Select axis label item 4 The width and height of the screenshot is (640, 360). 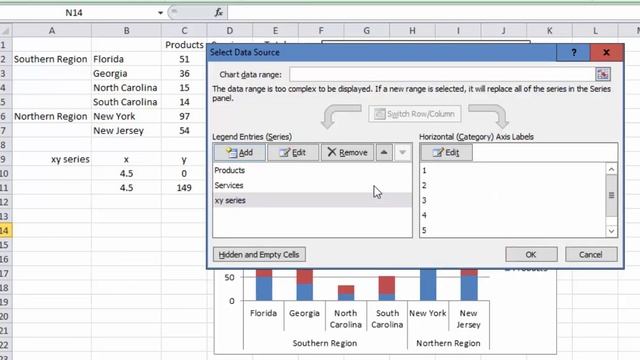[x=513, y=215]
